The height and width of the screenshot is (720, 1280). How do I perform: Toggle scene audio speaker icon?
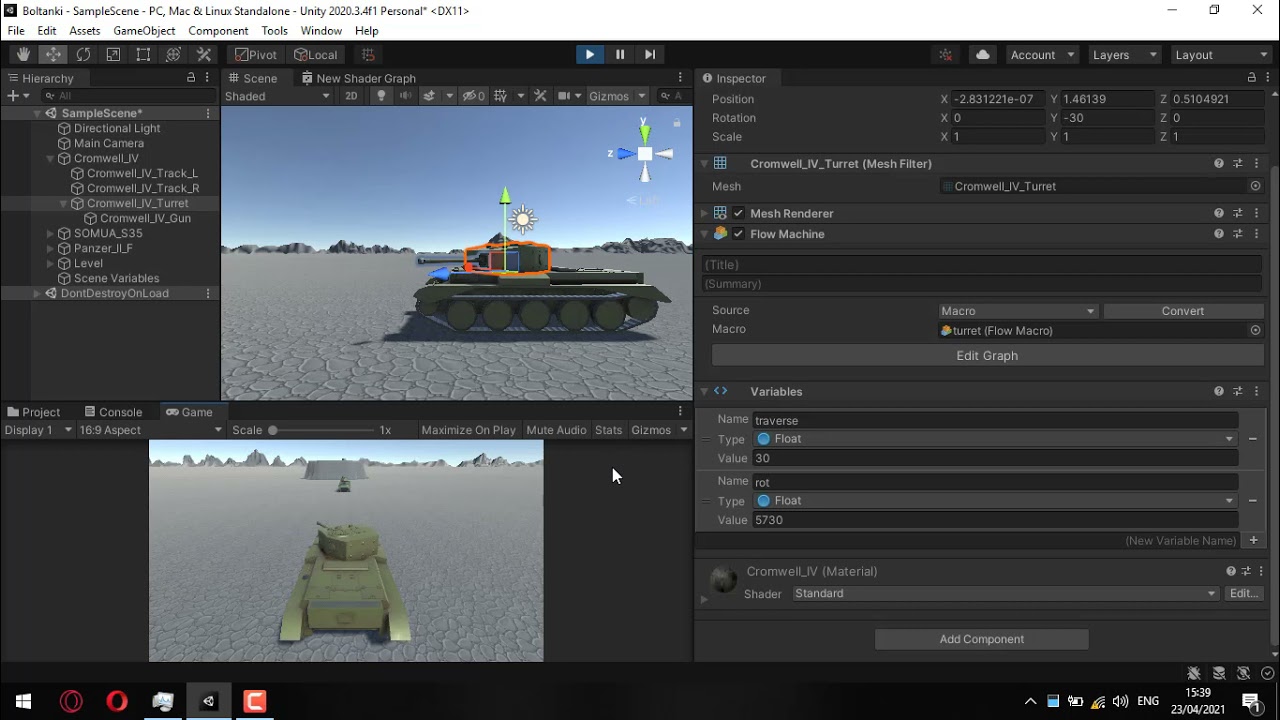[405, 96]
